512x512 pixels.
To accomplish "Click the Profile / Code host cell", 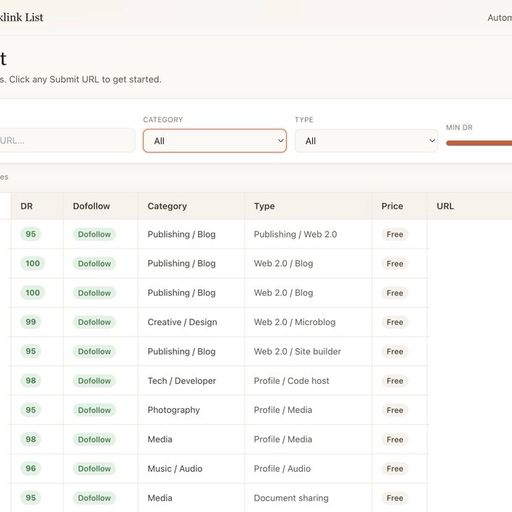I will click(291, 381).
